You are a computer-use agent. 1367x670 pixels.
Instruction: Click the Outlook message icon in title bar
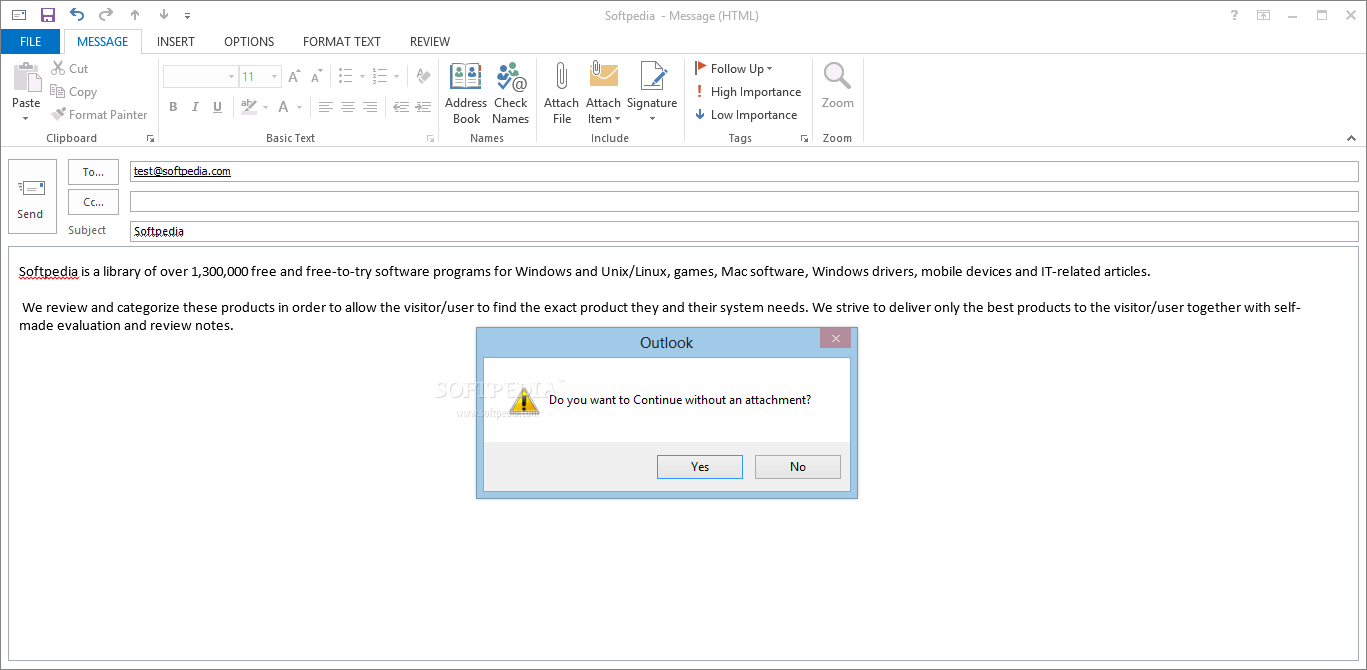(19, 15)
